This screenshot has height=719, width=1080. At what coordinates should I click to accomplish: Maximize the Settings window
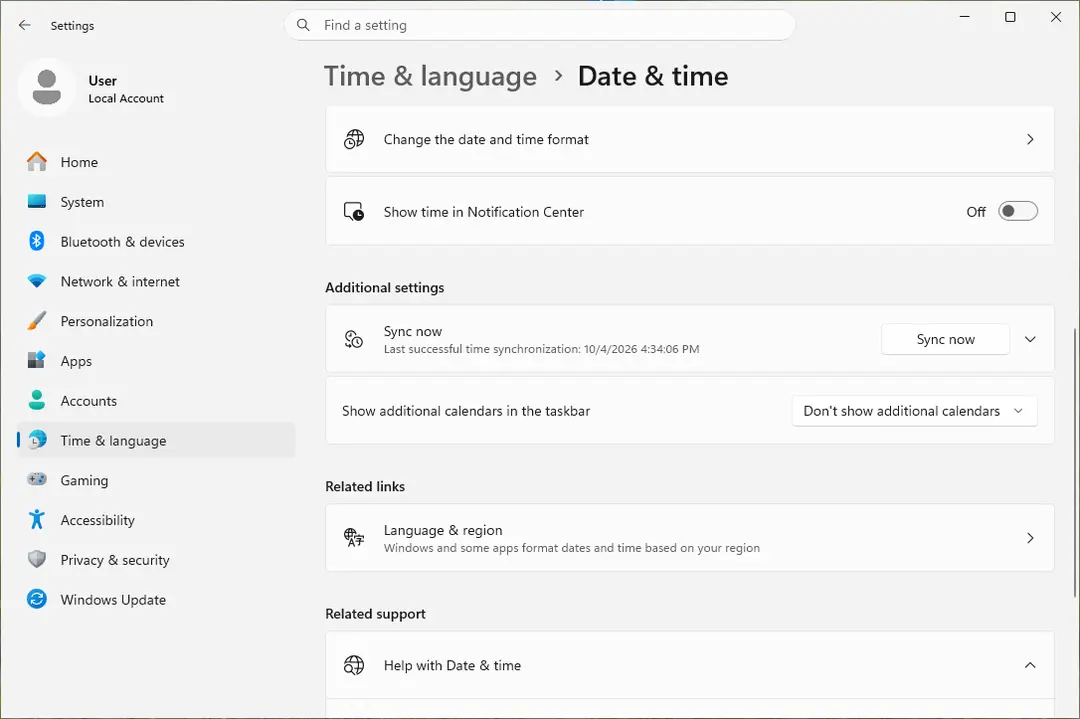pyautogui.click(x=1010, y=17)
